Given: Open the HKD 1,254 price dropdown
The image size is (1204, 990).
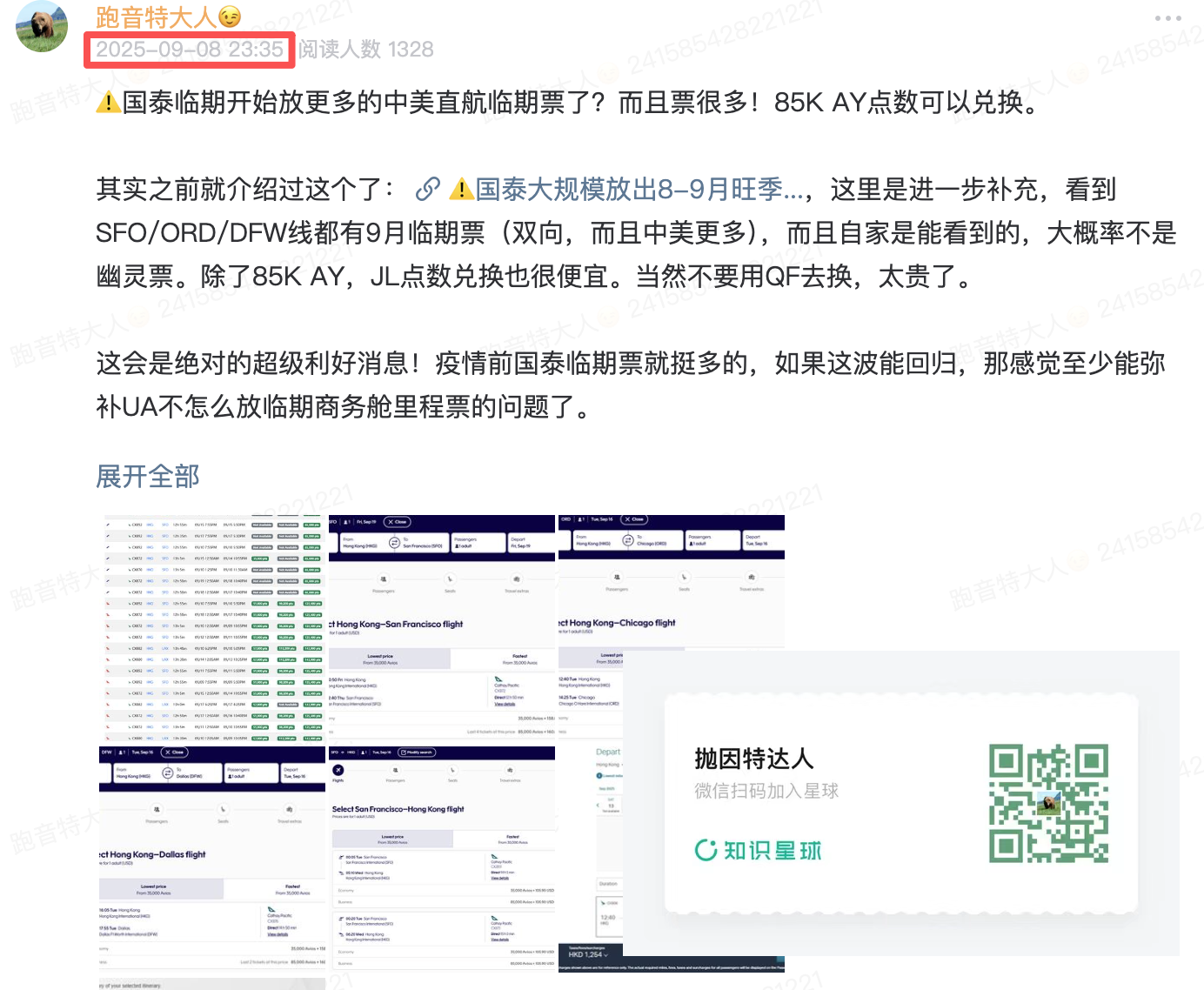Looking at the screenshot, I should coord(588,954).
